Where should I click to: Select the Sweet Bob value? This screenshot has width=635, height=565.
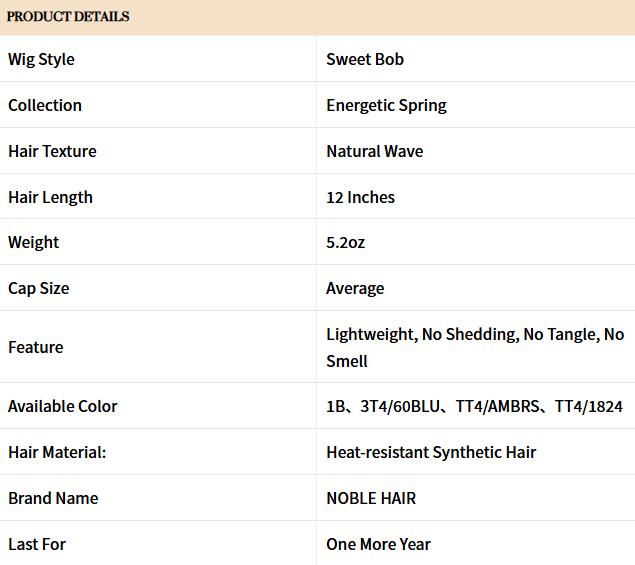(x=365, y=59)
